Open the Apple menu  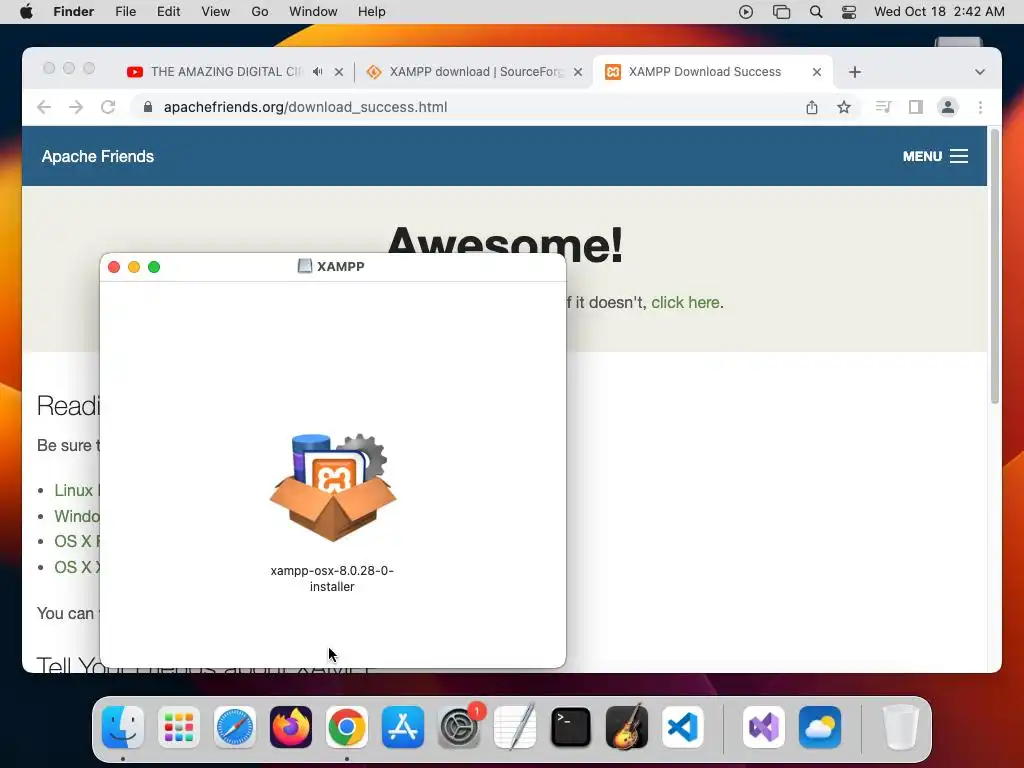(x=26, y=12)
